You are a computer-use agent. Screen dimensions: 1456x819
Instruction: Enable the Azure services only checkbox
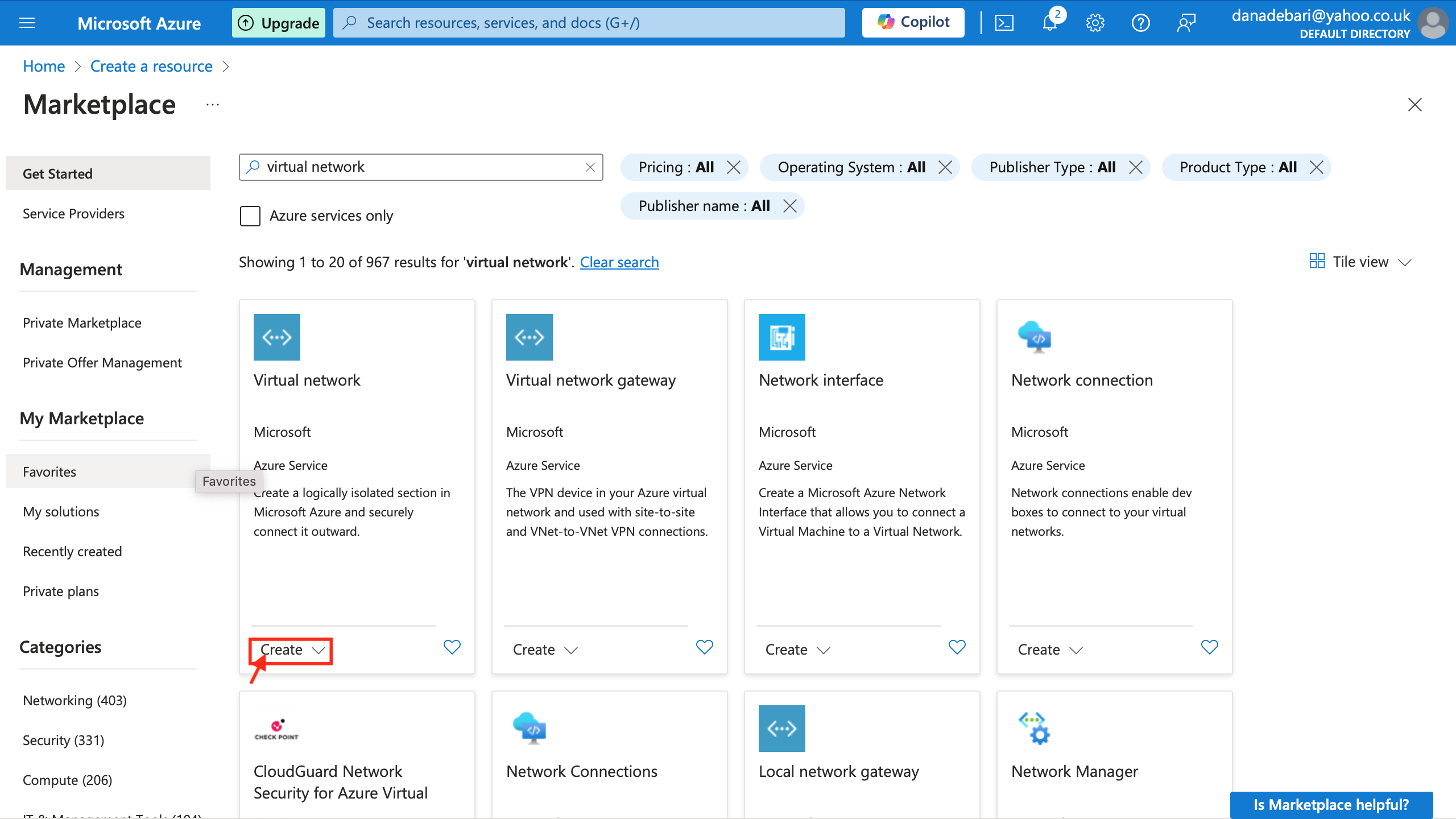(x=250, y=216)
